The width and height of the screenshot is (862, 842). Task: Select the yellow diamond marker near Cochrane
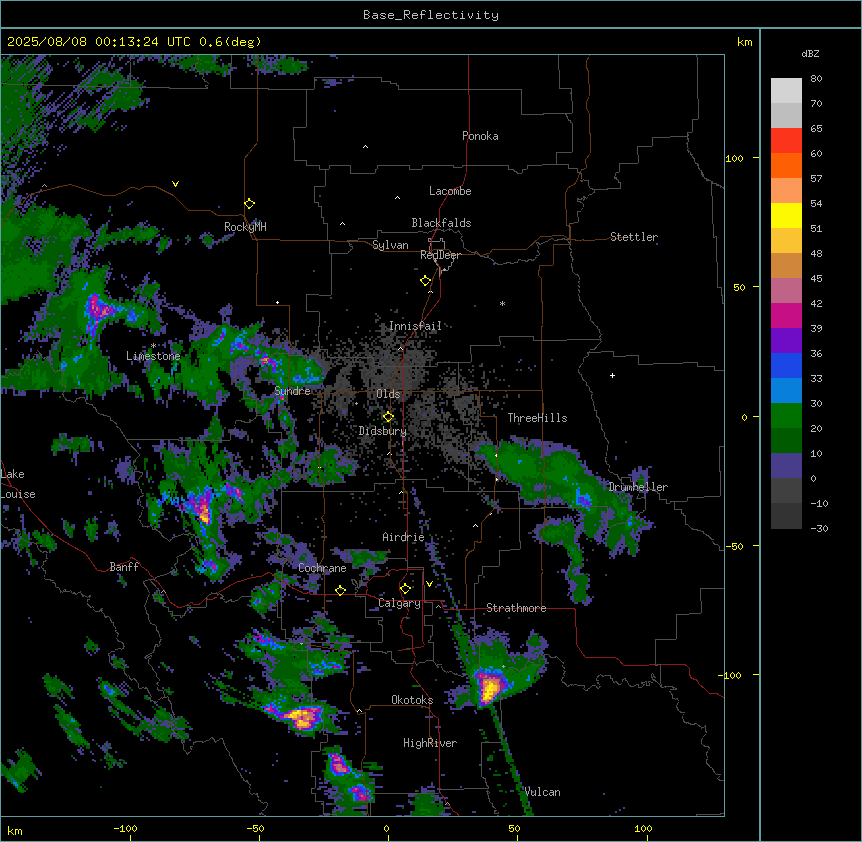[340, 590]
